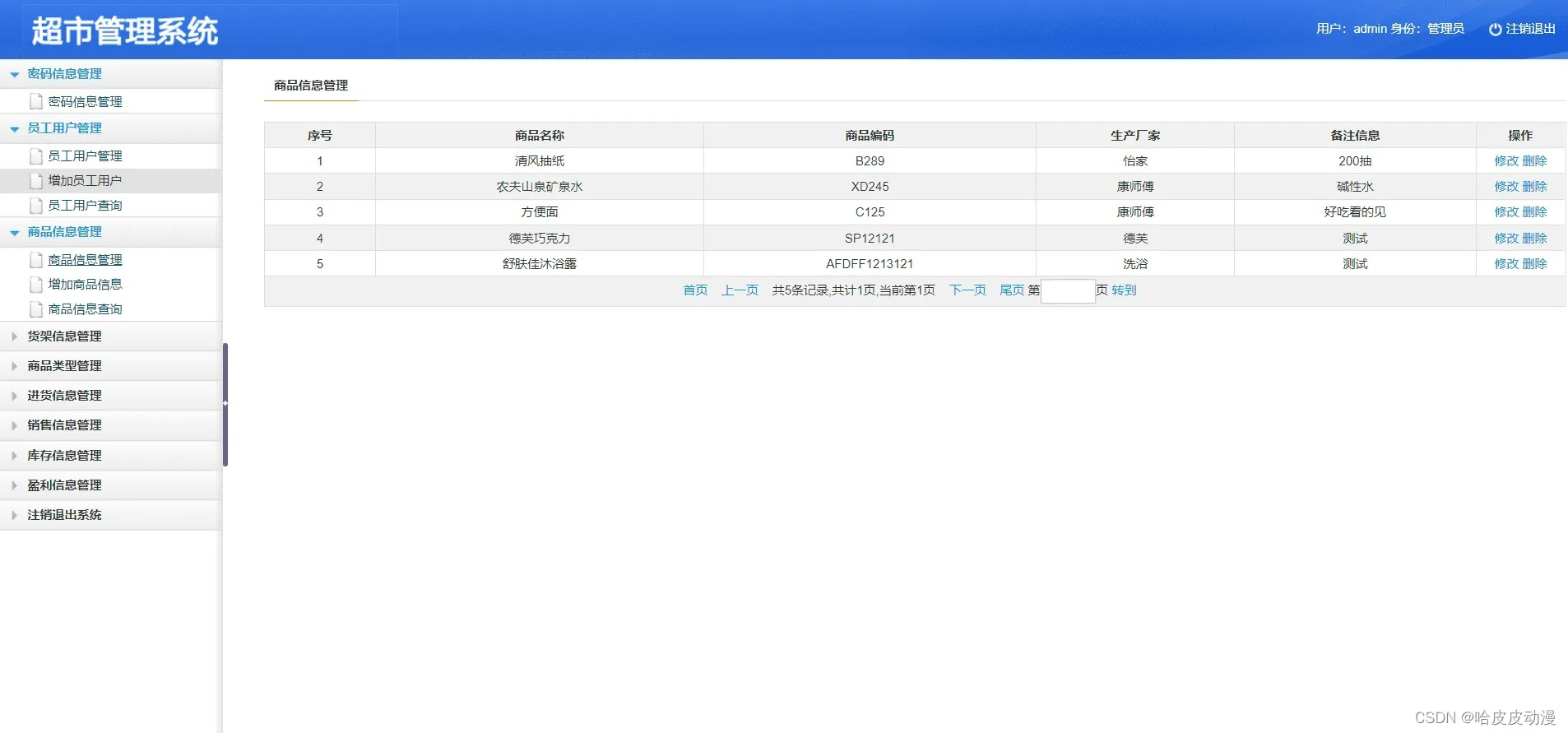Go to 尾页 in pagination
Image resolution: width=1568 pixels, height=733 pixels.
[x=1012, y=290]
